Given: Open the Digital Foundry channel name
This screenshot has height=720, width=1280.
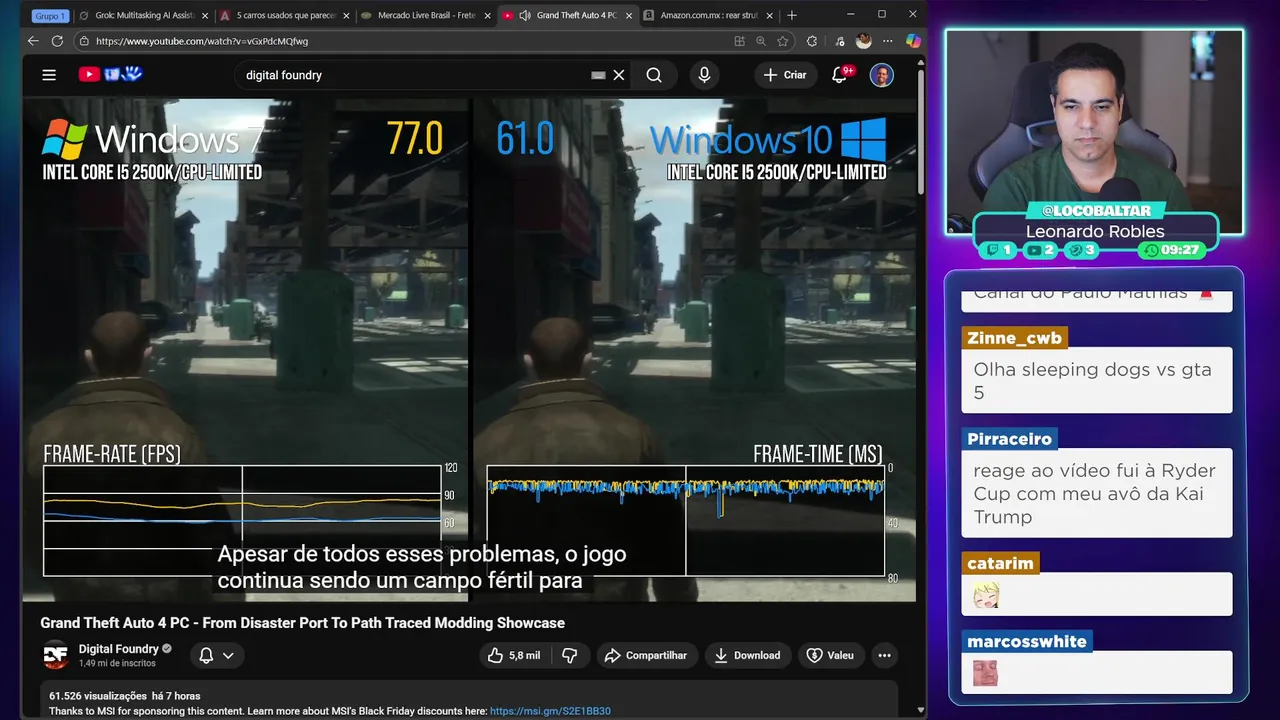Looking at the screenshot, I should (118, 649).
